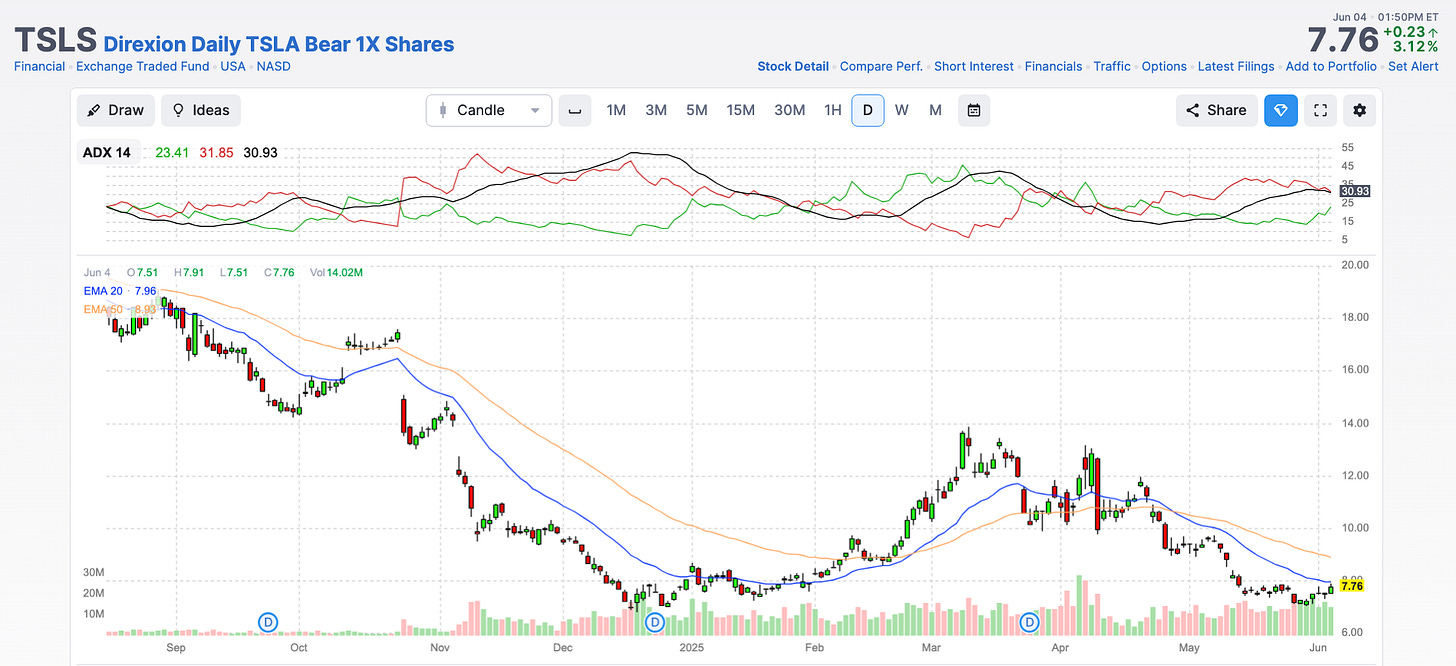Open the USA country link
Viewport: 1456px width, 666px height.
click(x=233, y=66)
